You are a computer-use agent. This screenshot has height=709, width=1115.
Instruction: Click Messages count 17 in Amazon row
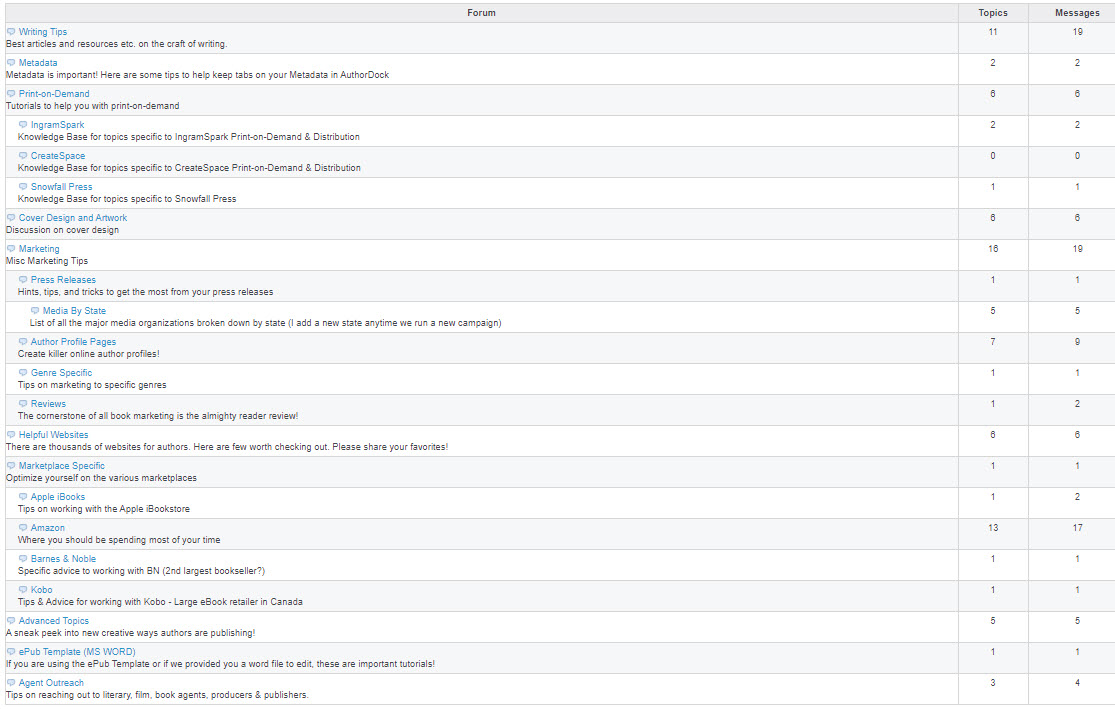click(x=1077, y=528)
